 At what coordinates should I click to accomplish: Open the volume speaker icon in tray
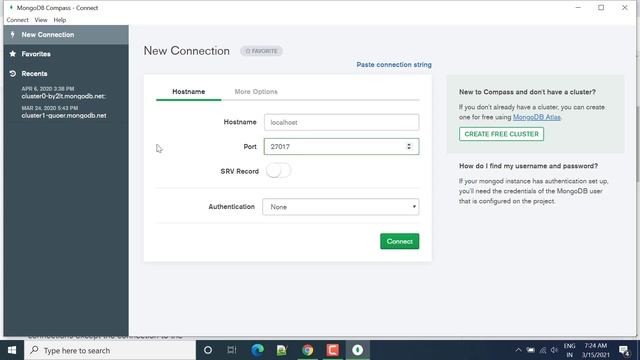[554, 350]
